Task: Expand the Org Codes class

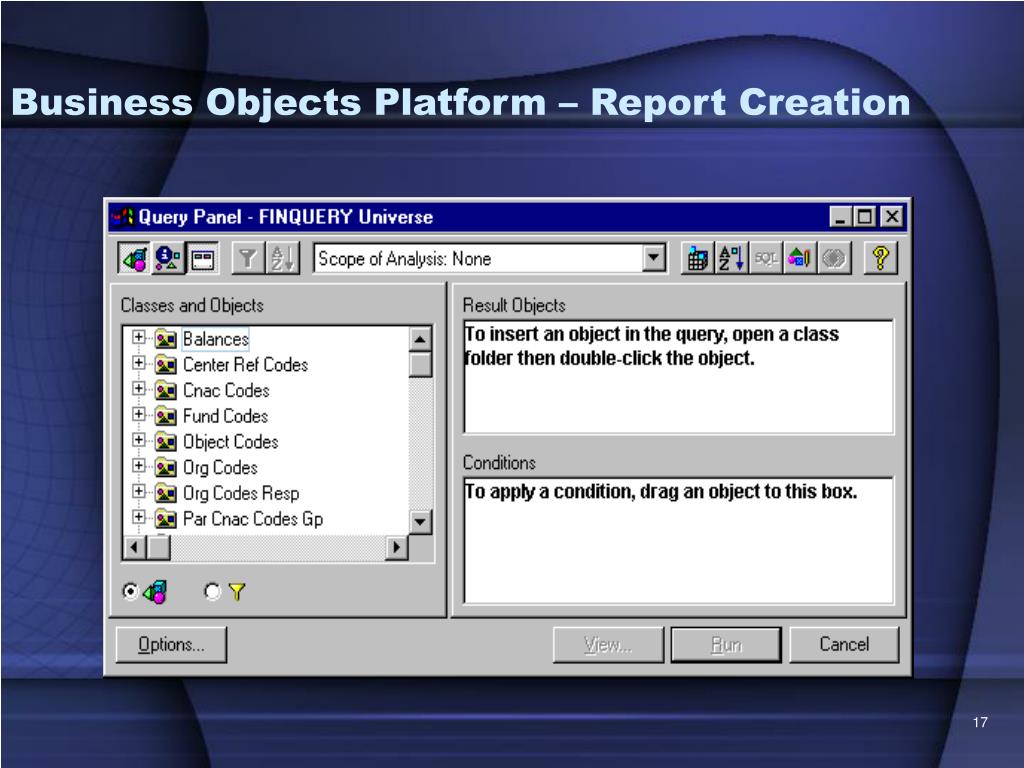Action: pos(138,466)
